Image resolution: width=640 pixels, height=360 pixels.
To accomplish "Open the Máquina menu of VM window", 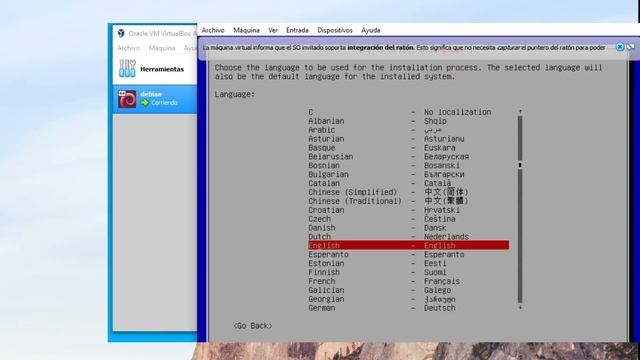I will tap(246, 30).
